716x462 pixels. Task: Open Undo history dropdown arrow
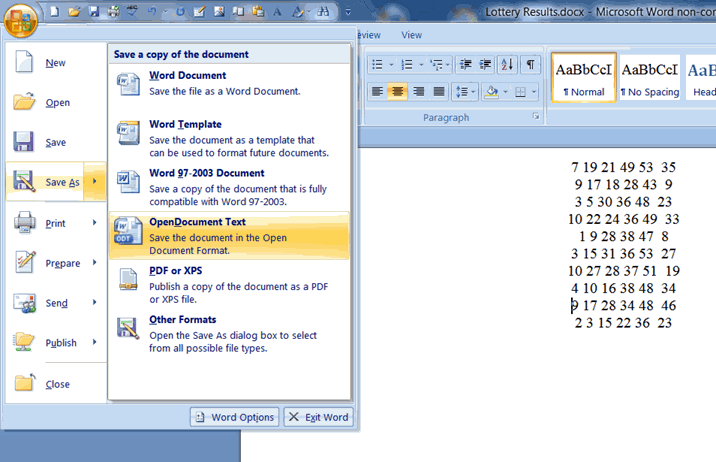click(x=165, y=12)
